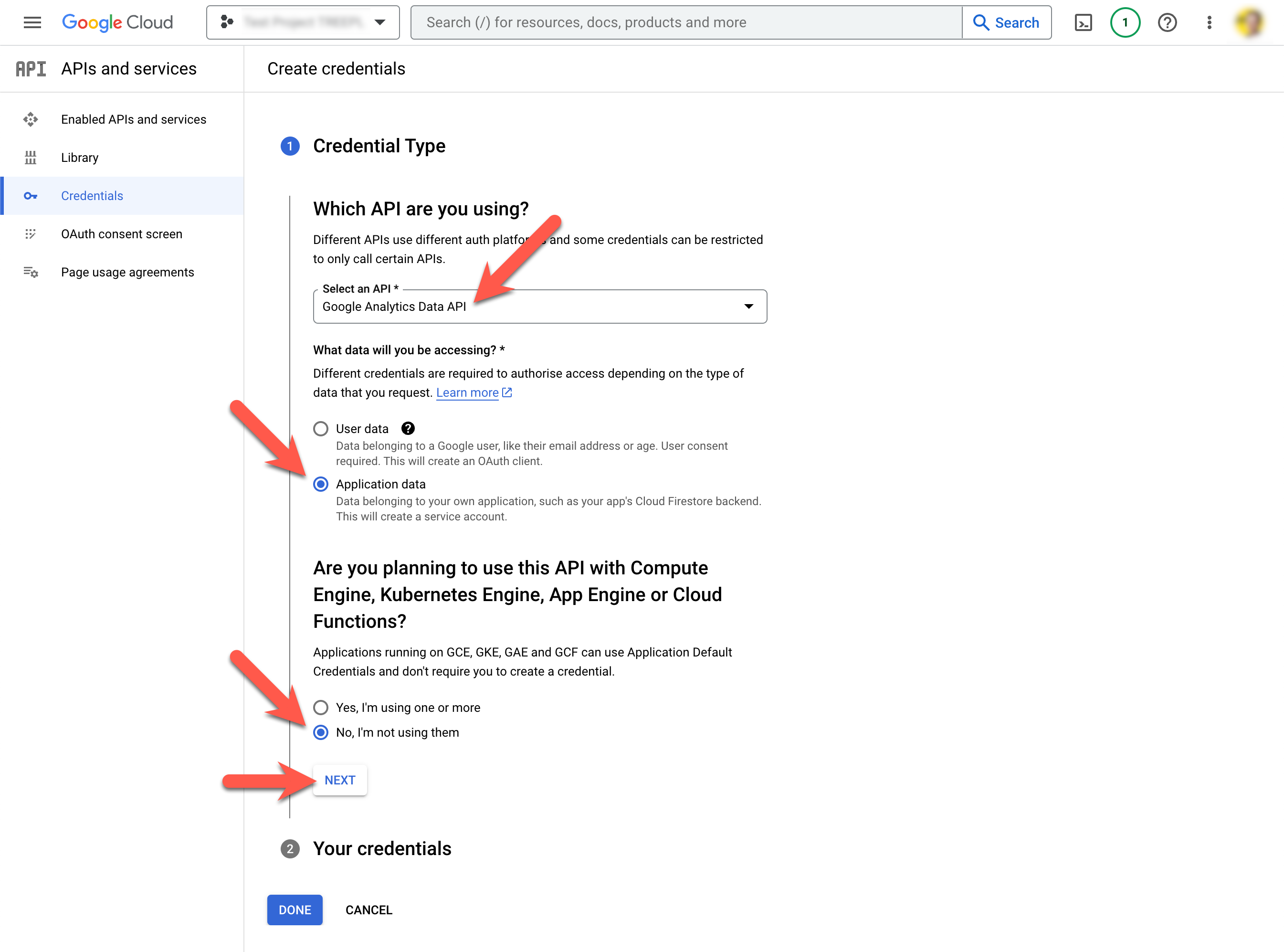1284x952 pixels.
Task: Choose Yes, I'm using one or more
Action: click(x=321, y=708)
